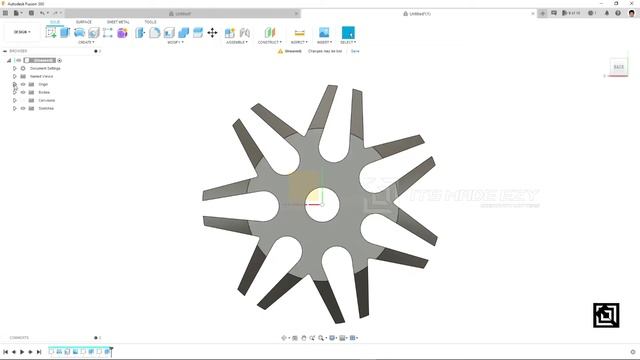This screenshot has height=360, width=640.
Task: Open the CREATE dropdown menu
Action: point(86,42)
